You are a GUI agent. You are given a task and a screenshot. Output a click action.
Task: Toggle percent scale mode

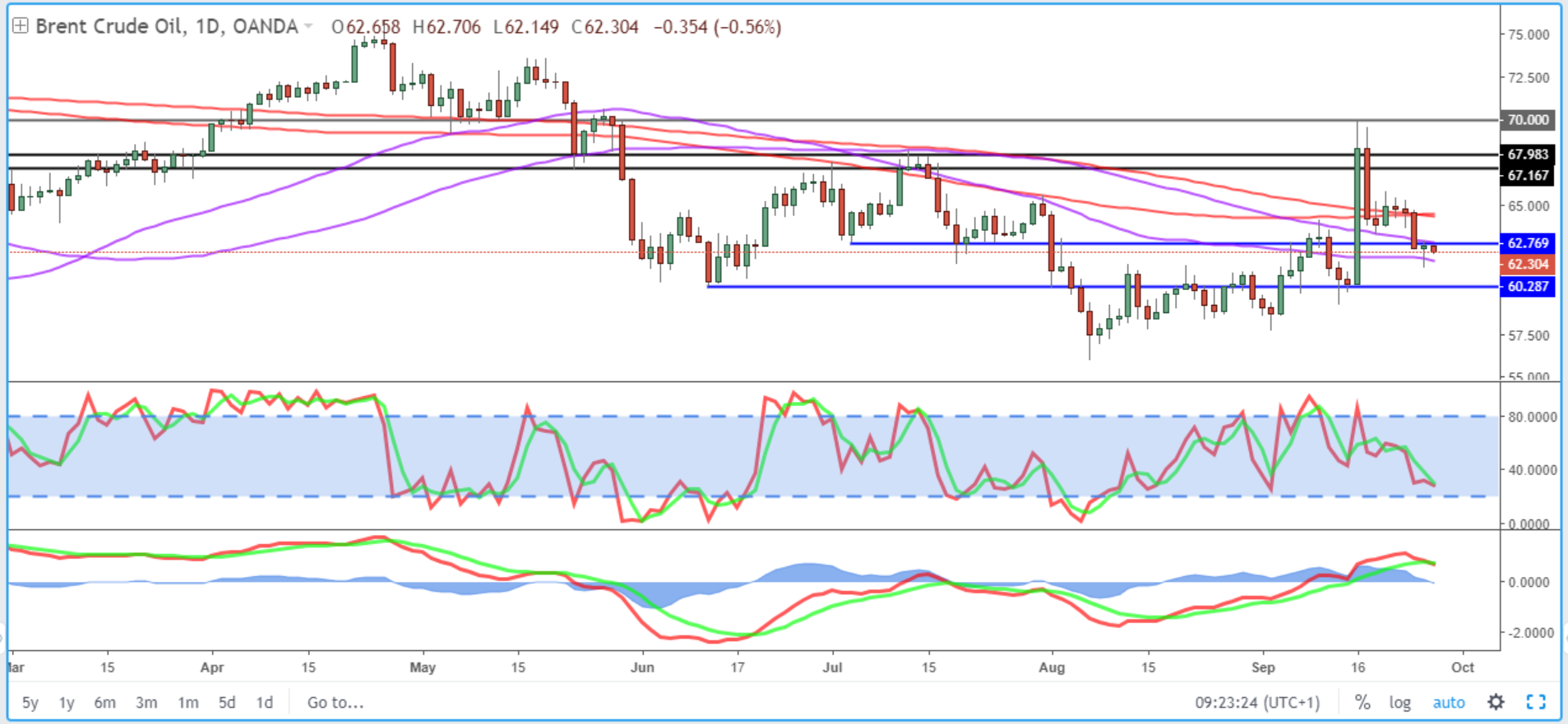pyautogui.click(x=1362, y=702)
